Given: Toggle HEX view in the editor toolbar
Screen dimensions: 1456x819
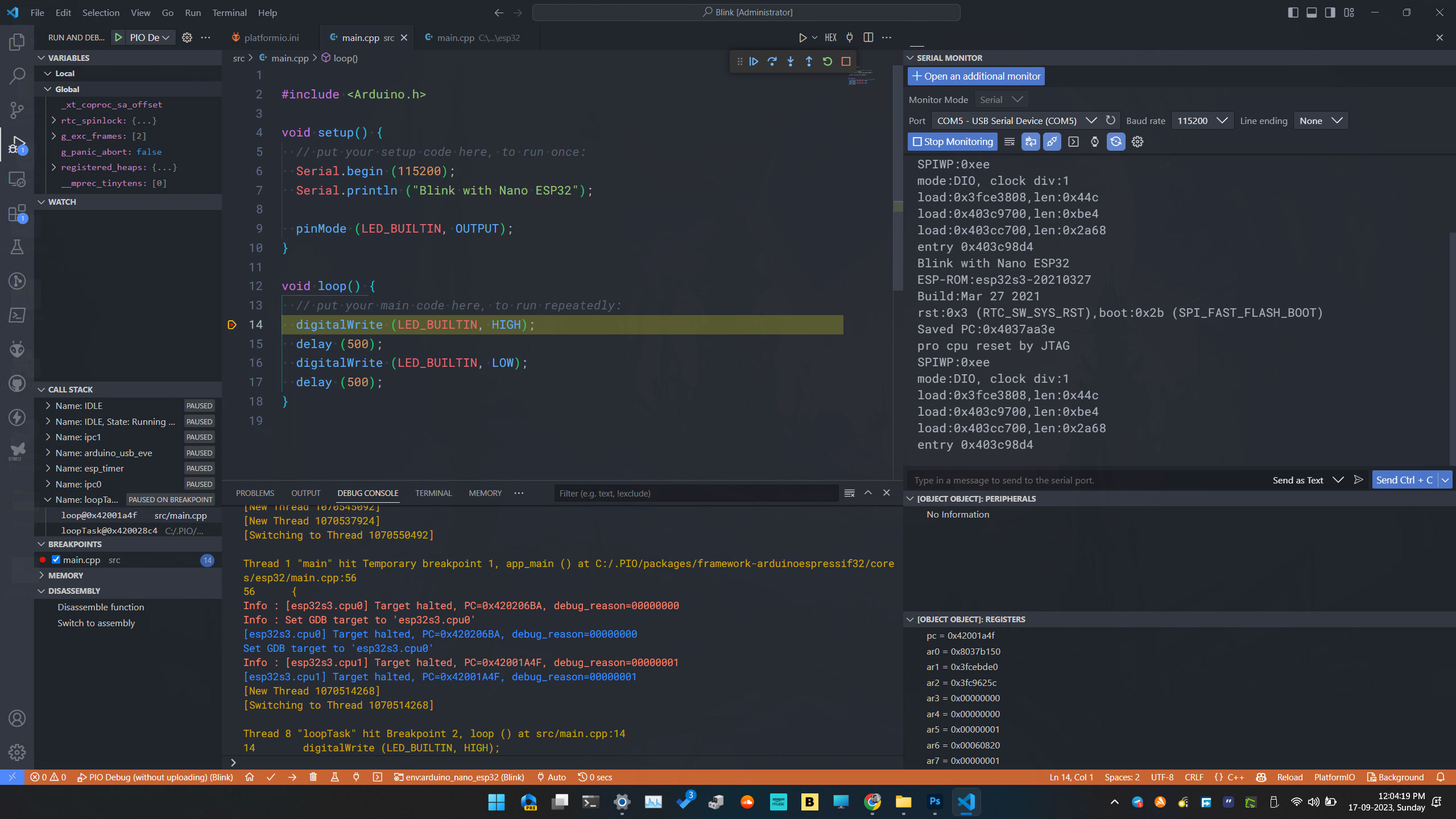Looking at the screenshot, I should point(830,38).
